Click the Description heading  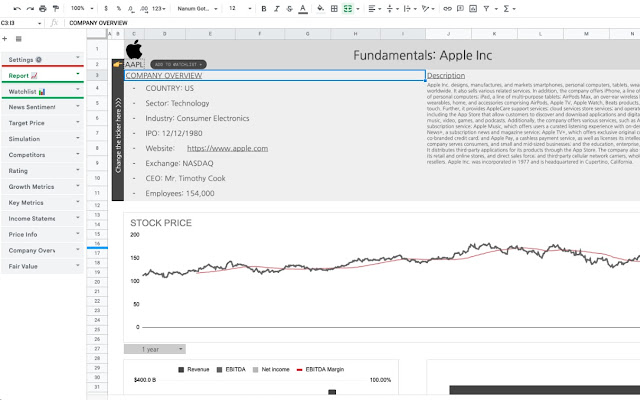446,76
